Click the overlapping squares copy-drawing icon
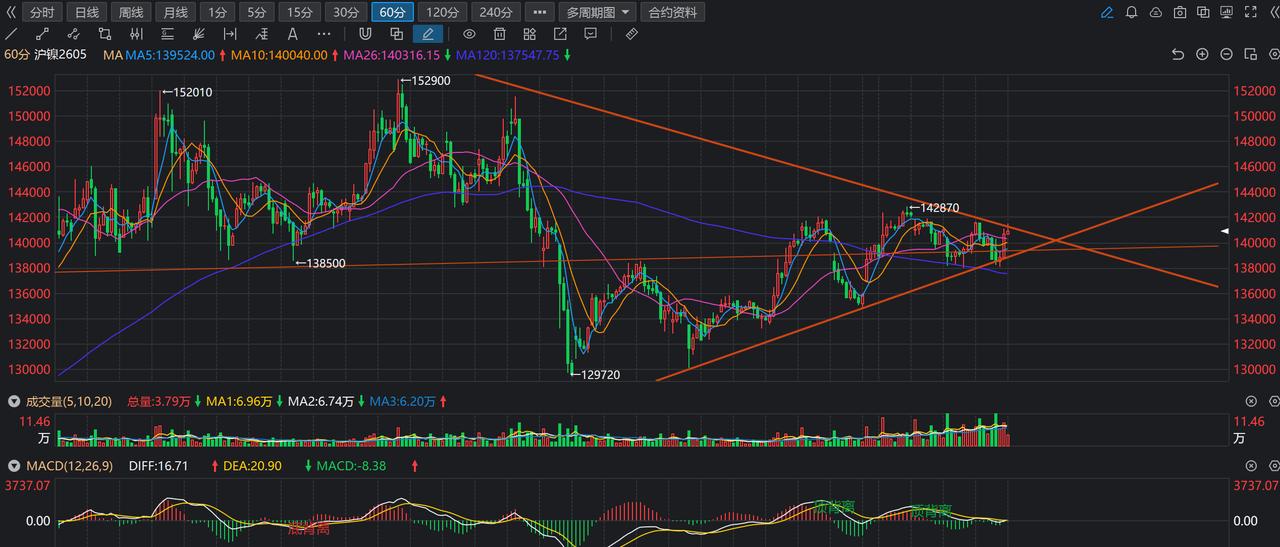 [397, 34]
